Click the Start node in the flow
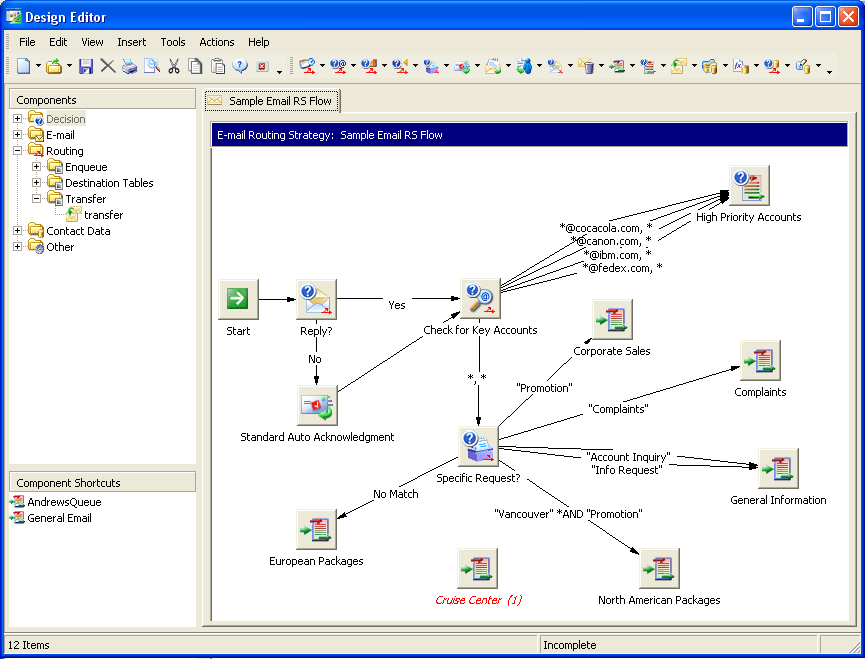 click(238, 298)
